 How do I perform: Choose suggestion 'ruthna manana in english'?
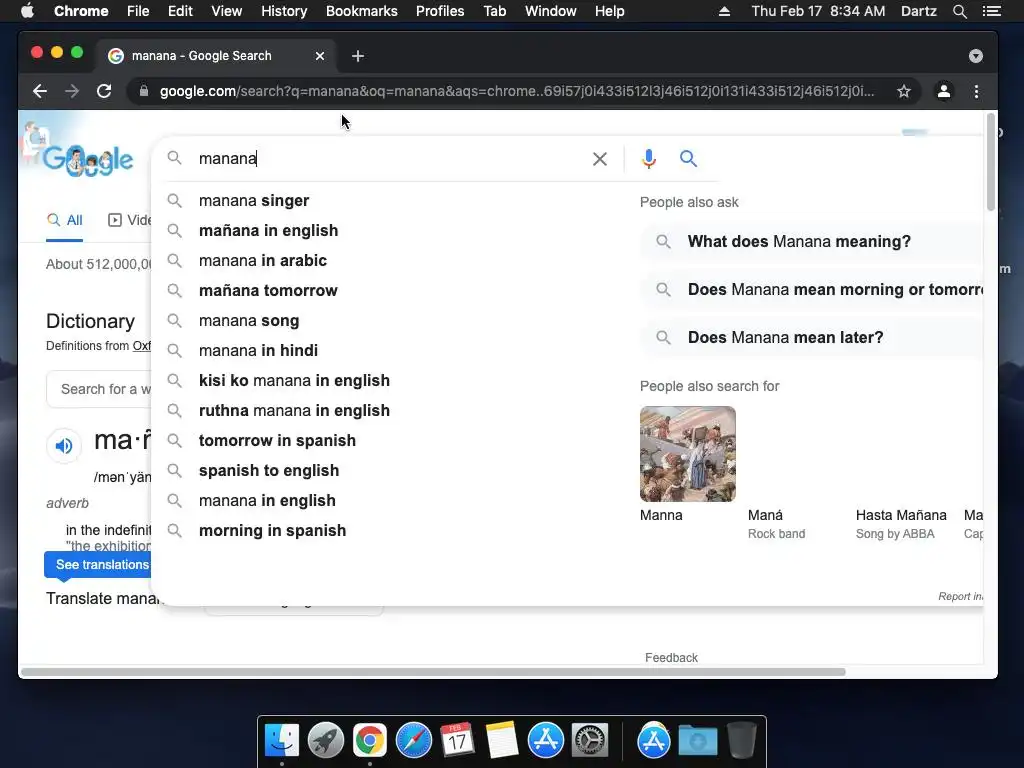[x=294, y=411]
